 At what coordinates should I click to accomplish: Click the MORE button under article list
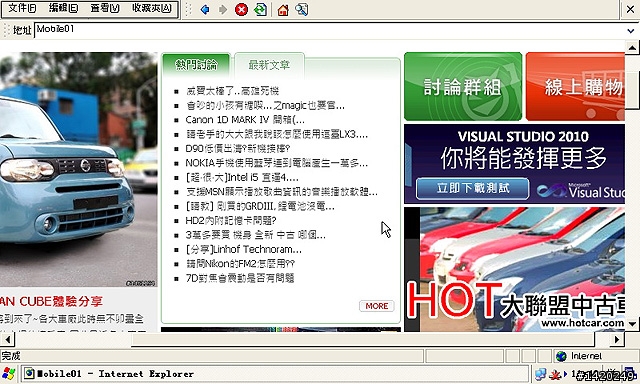[x=377, y=306]
